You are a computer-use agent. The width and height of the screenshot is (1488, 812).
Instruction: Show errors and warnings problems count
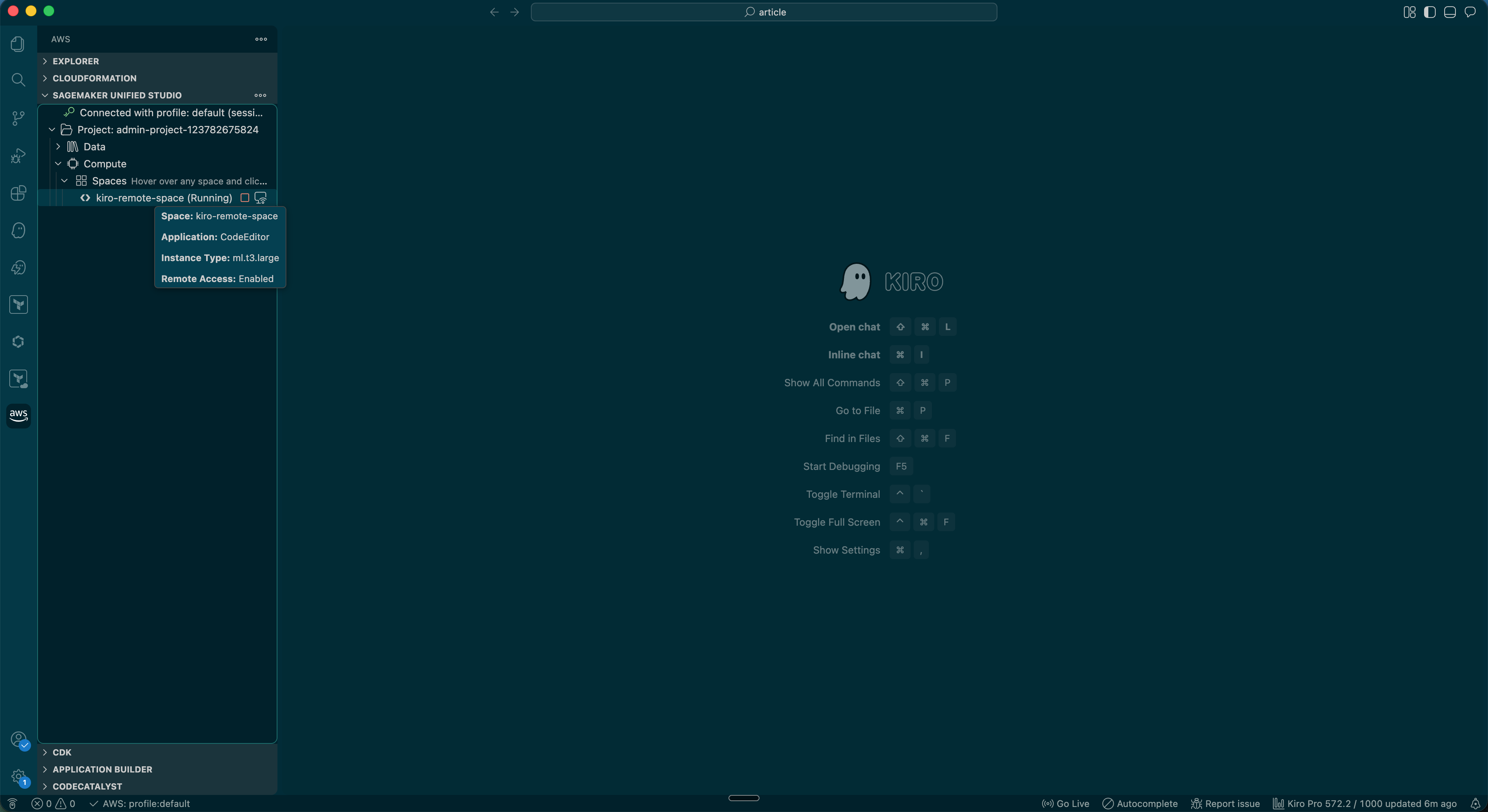(x=53, y=803)
